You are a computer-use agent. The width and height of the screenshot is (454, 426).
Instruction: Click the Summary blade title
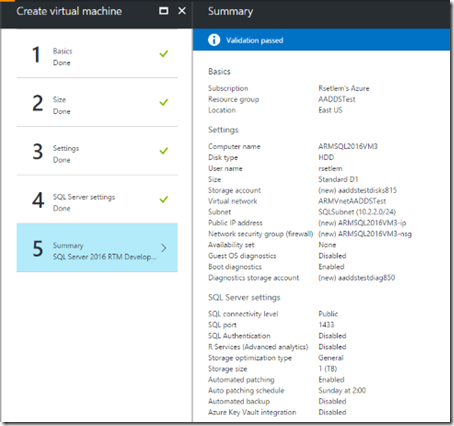pos(230,11)
